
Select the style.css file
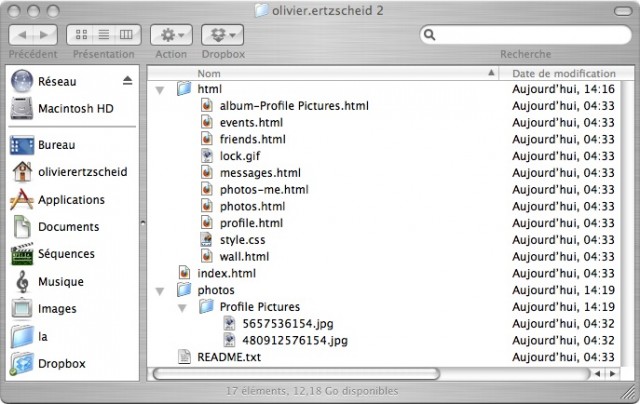(x=242, y=240)
